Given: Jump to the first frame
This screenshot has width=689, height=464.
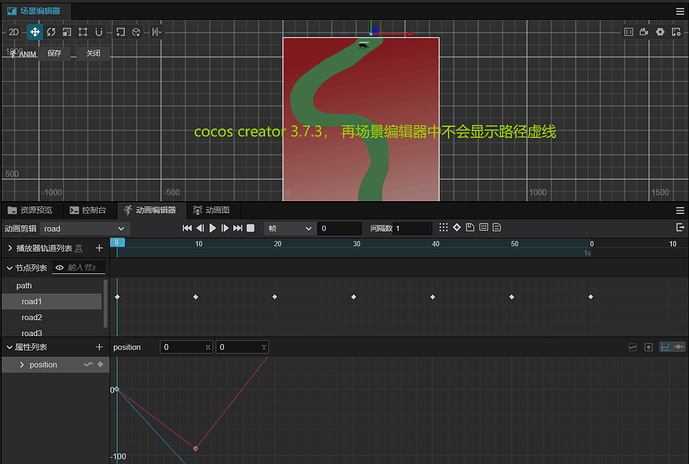Looking at the screenshot, I should click(187, 228).
